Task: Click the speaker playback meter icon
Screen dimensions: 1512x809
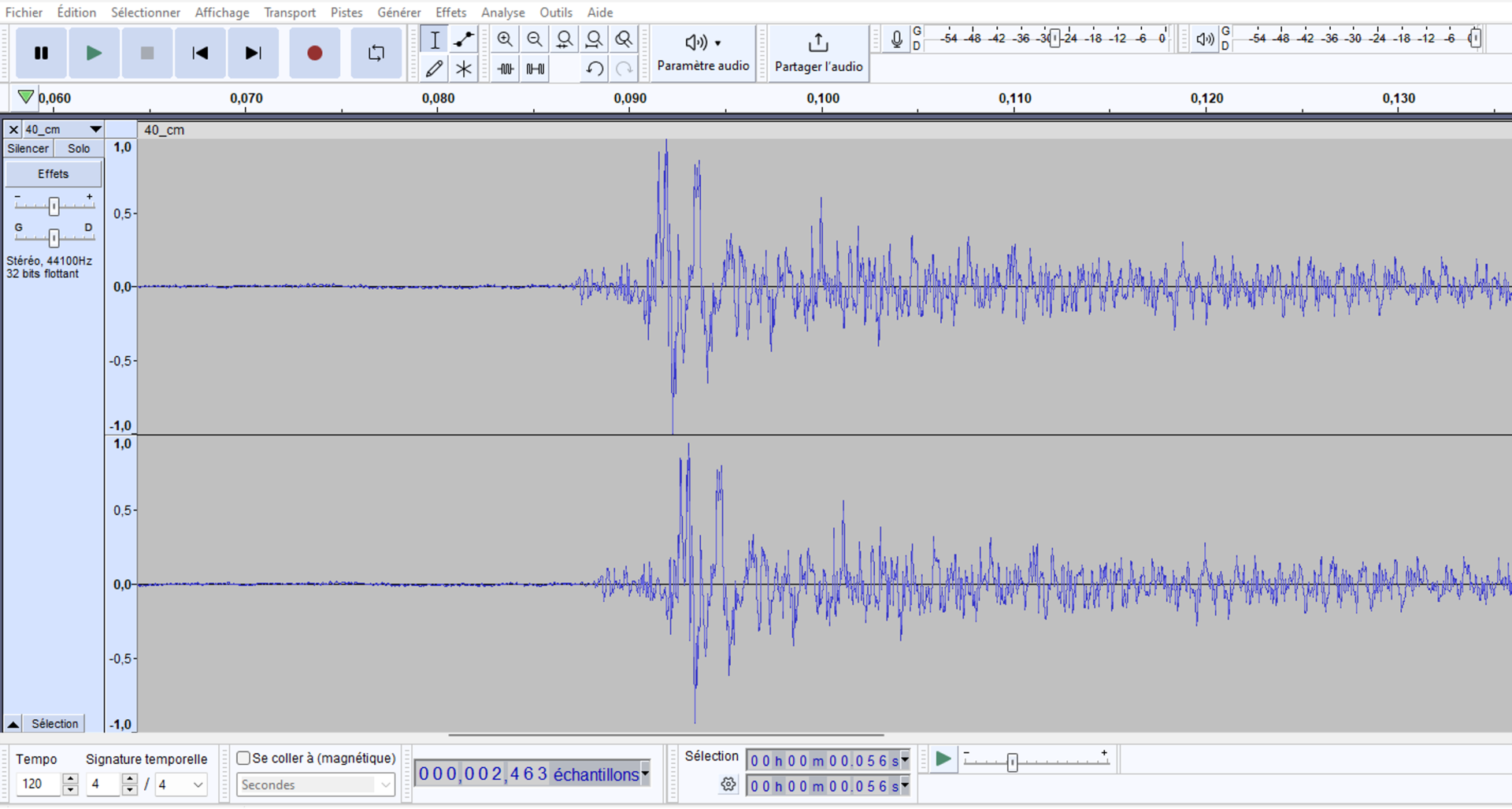Action: (x=1204, y=39)
